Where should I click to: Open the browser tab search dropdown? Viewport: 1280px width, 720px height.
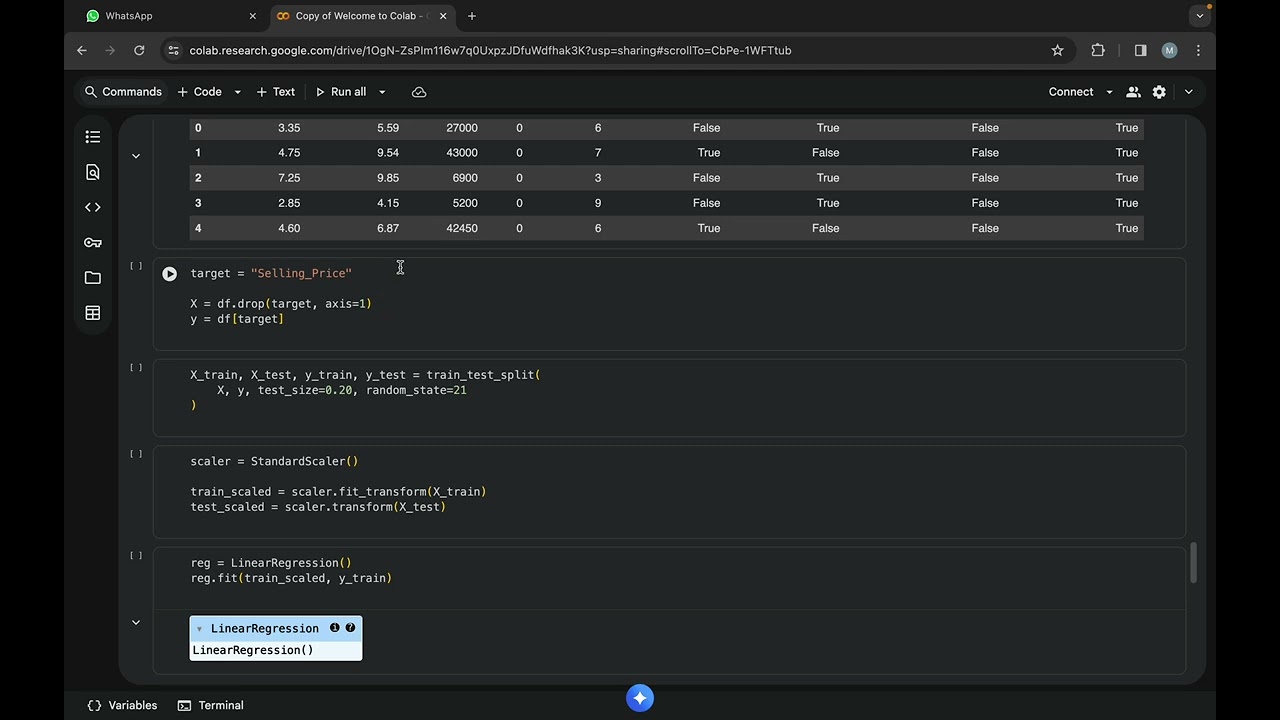(1199, 16)
